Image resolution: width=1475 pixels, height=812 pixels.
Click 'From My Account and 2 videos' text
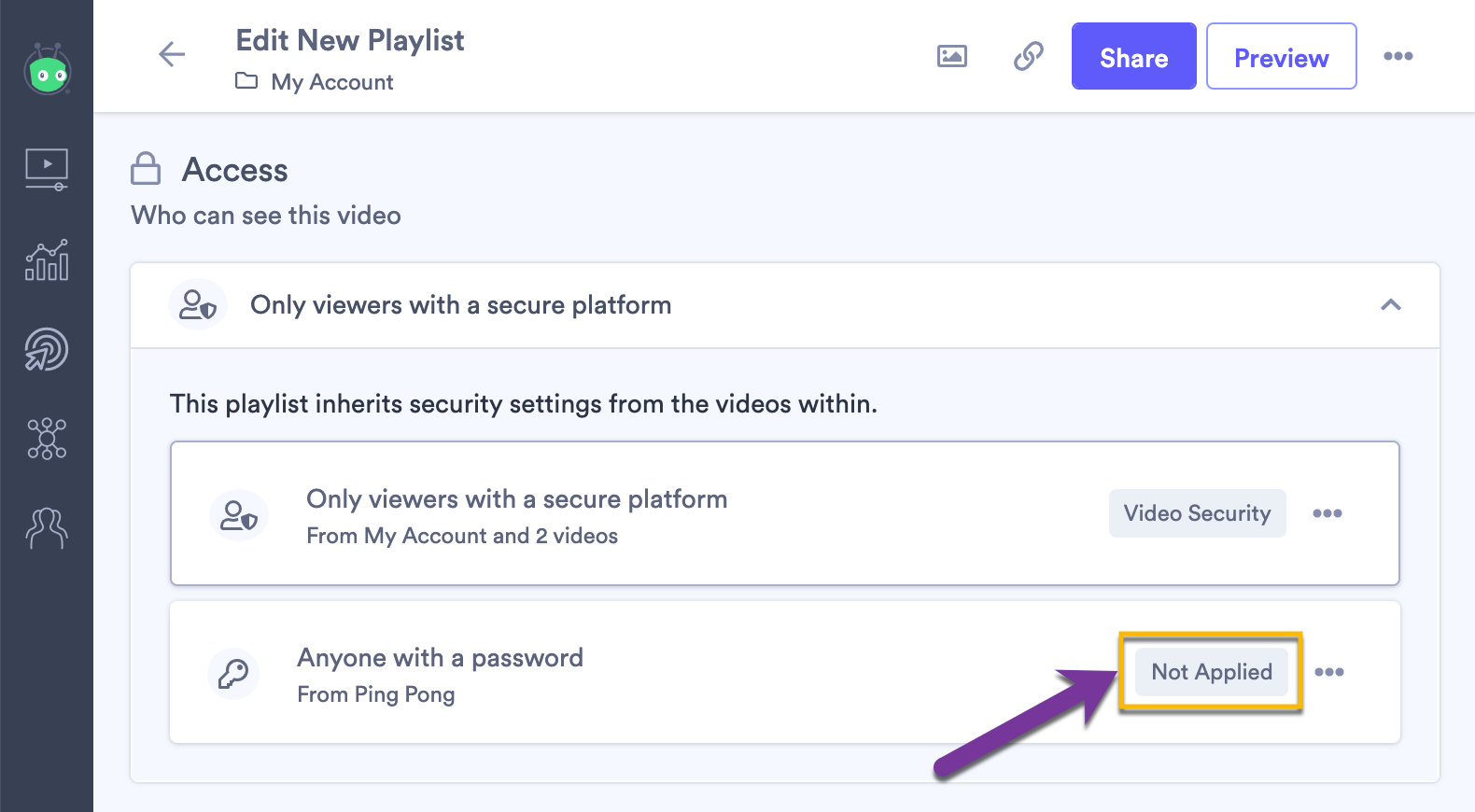point(462,536)
